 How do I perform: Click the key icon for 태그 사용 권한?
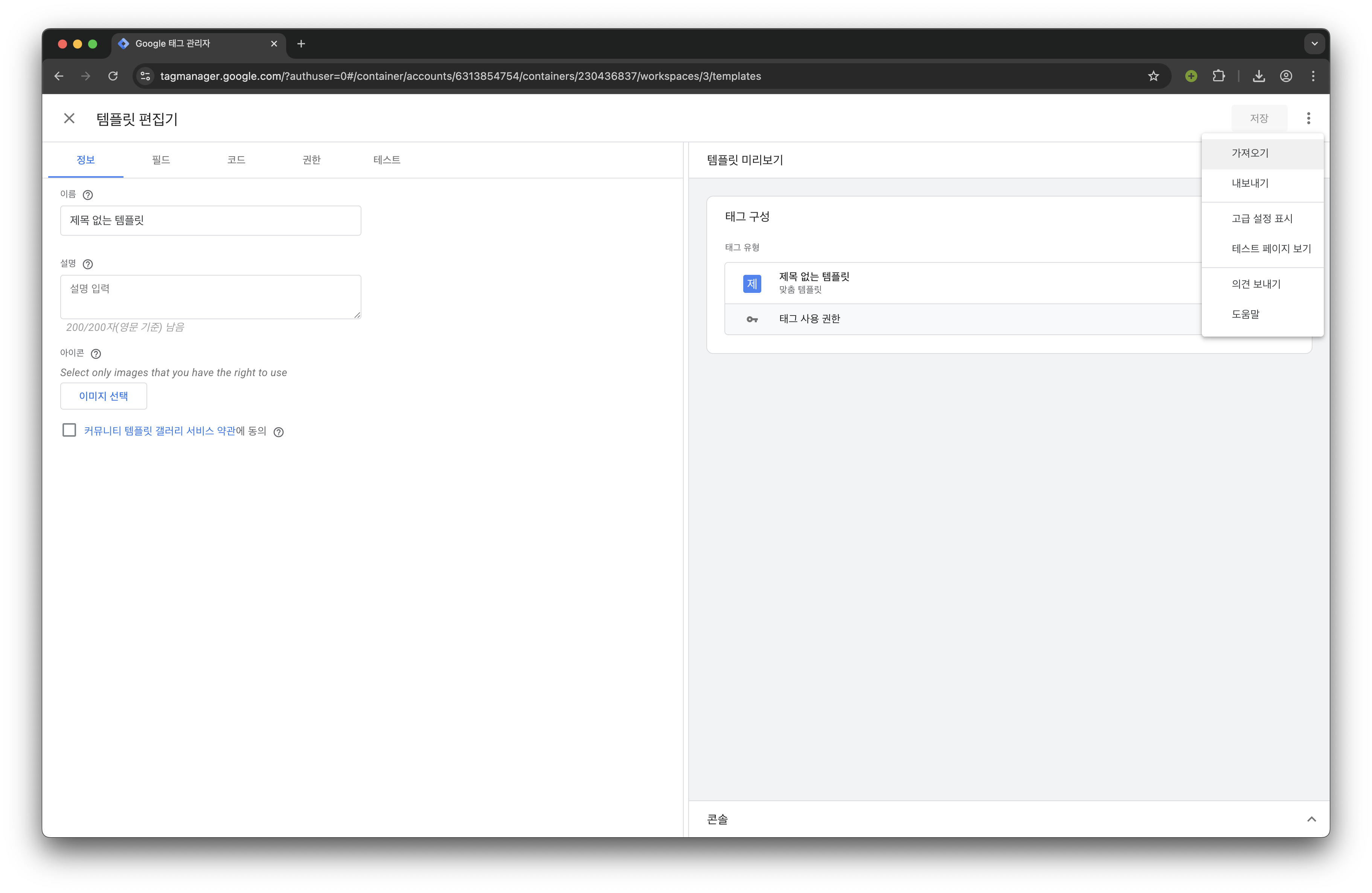point(752,319)
